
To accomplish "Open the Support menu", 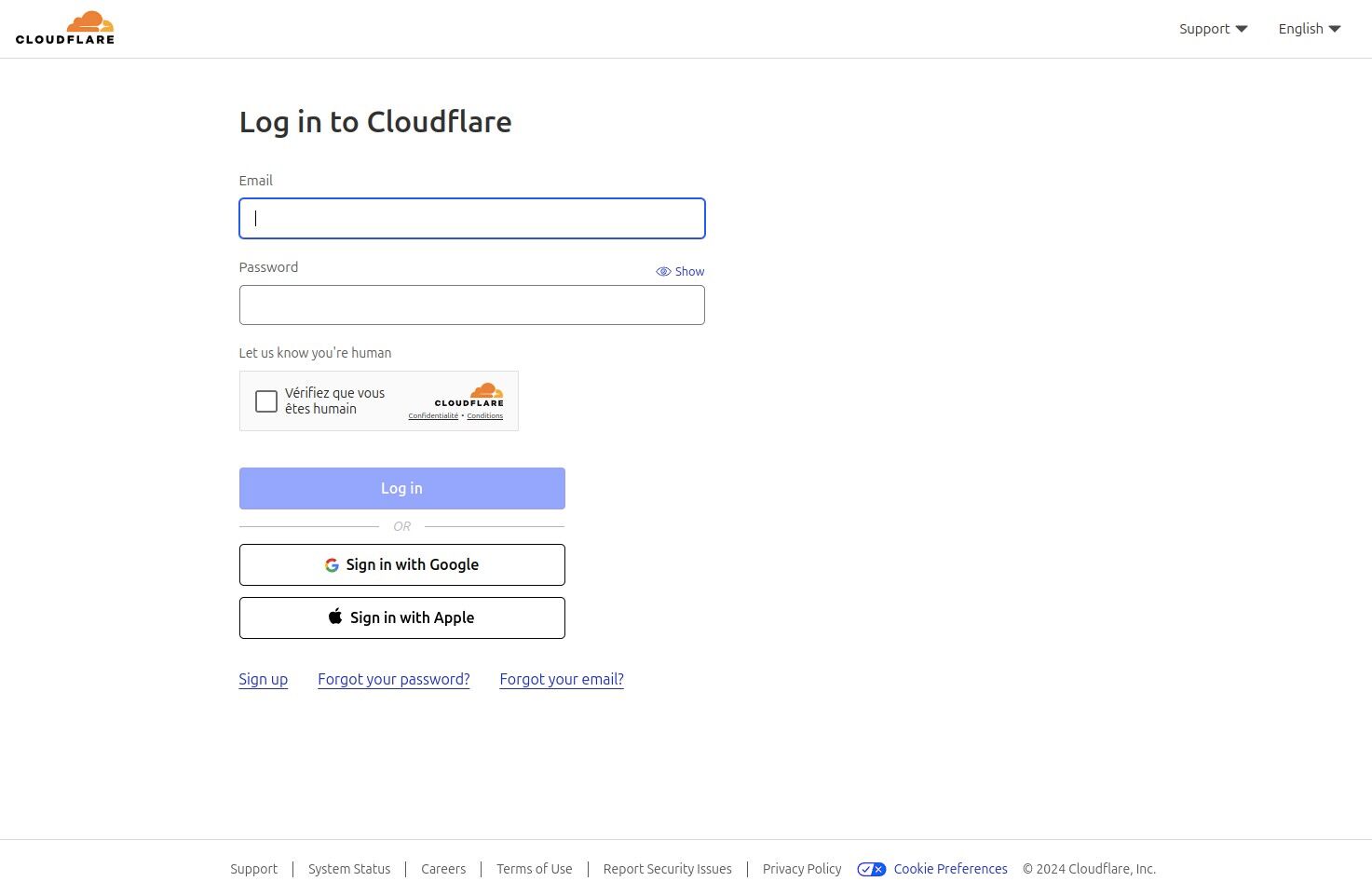I will [1204, 28].
